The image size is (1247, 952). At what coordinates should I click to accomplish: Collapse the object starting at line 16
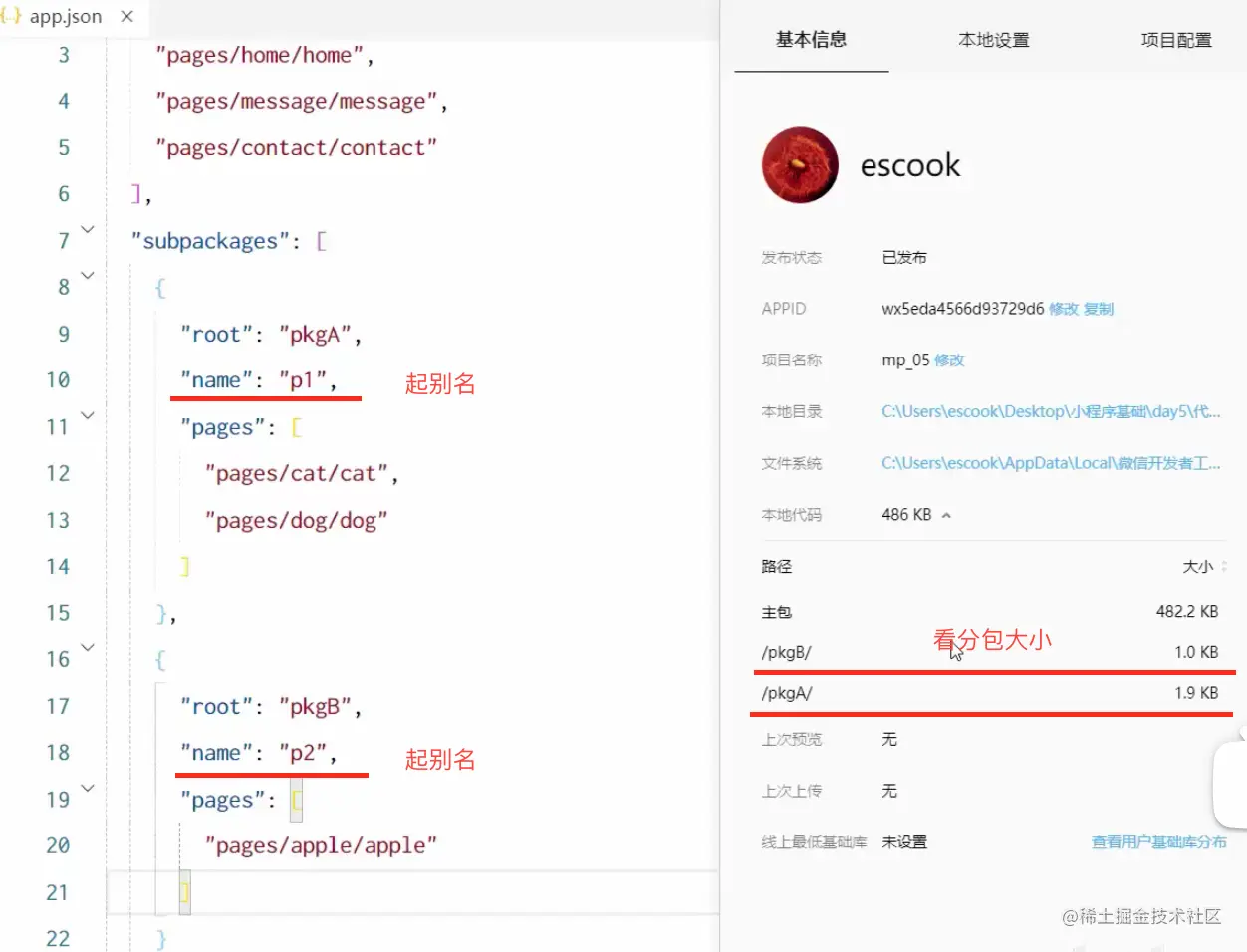pyautogui.click(x=88, y=648)
